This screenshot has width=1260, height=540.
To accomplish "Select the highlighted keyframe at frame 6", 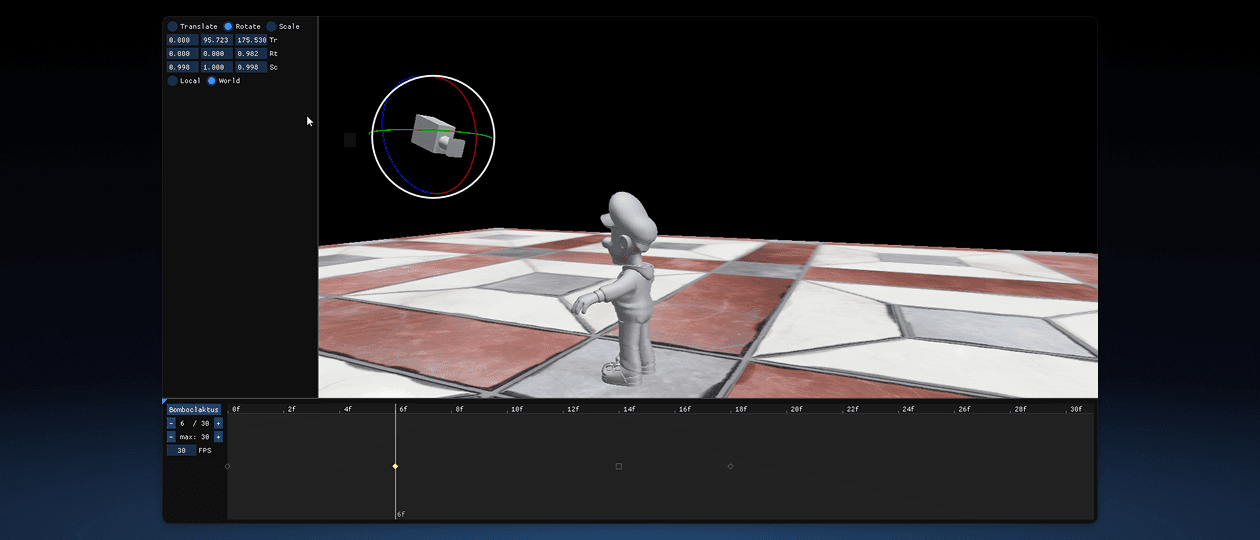I will tap(395, 466).
